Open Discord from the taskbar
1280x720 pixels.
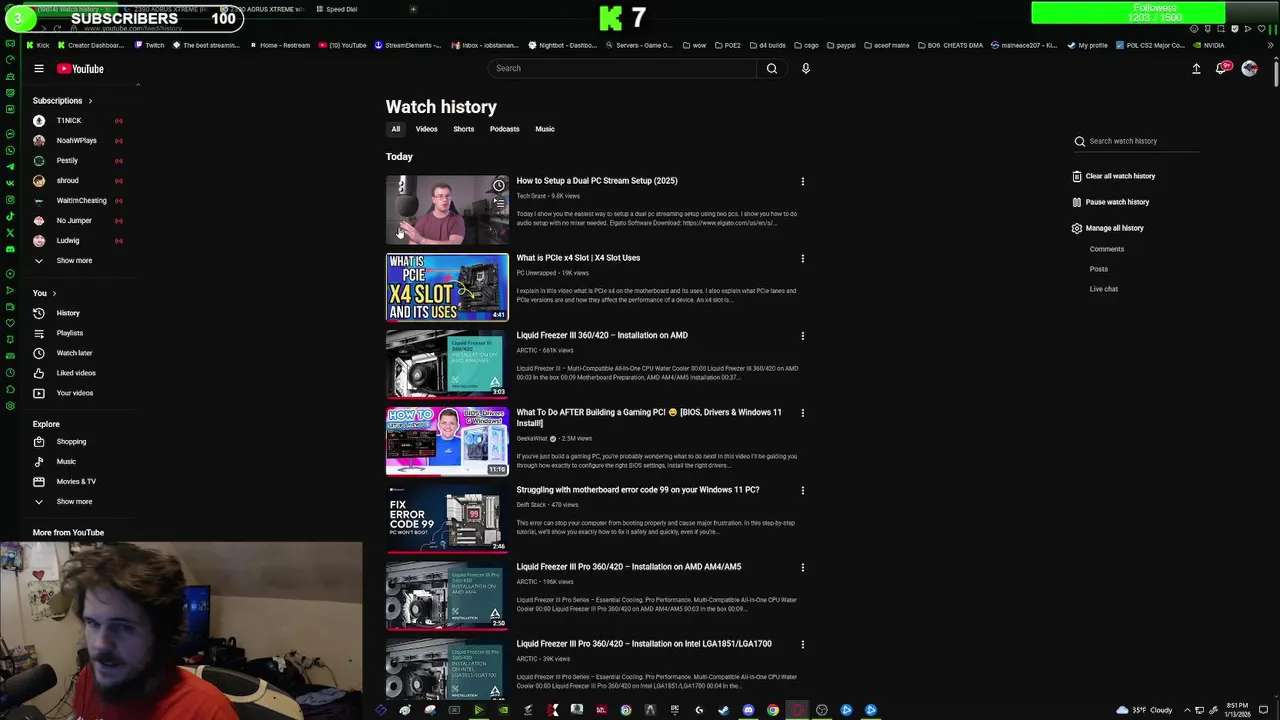click(x=748, y=710)
